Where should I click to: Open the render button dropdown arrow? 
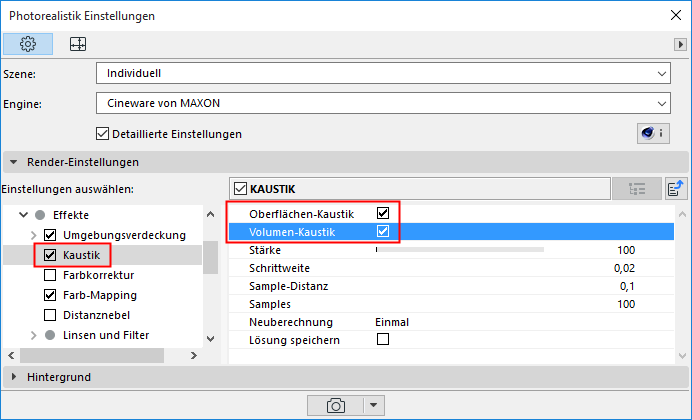(375, 404)
